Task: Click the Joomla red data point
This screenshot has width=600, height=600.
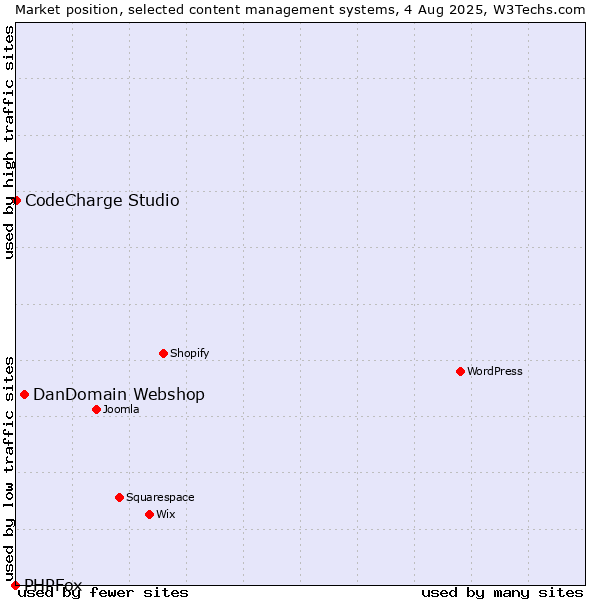Action: pos(96,409)
